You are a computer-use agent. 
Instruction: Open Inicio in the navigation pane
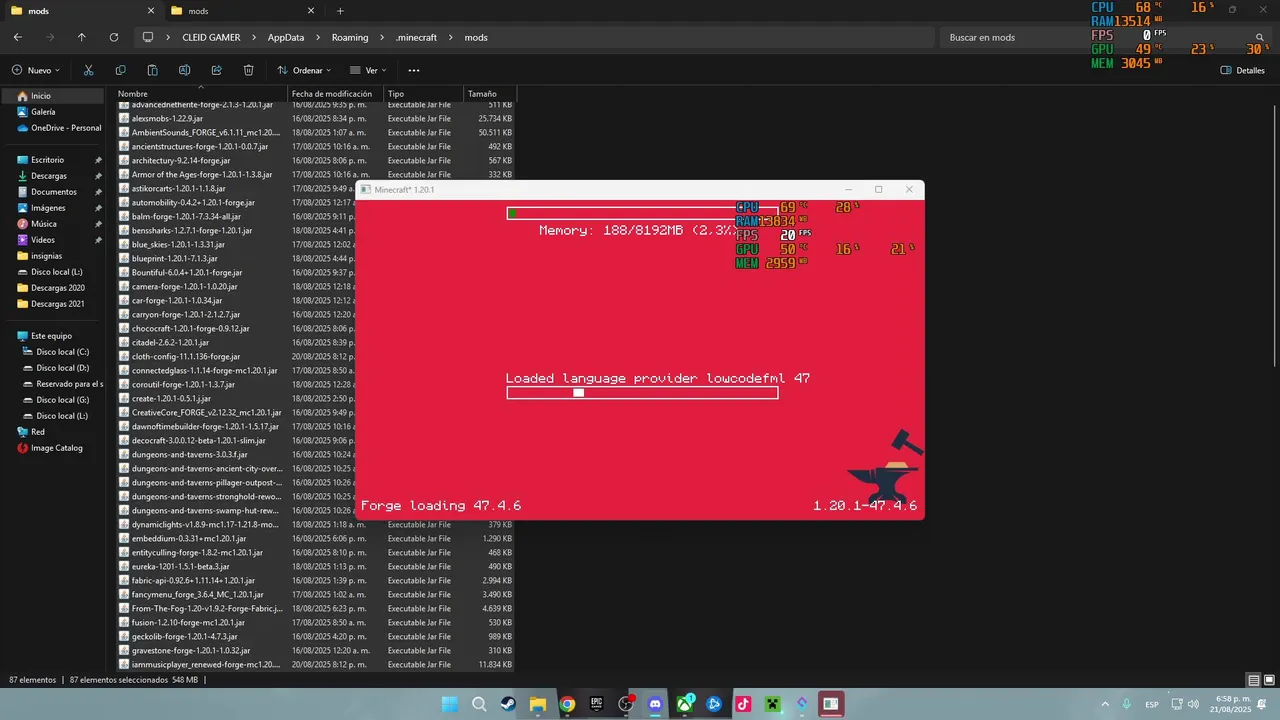[52, 96]
